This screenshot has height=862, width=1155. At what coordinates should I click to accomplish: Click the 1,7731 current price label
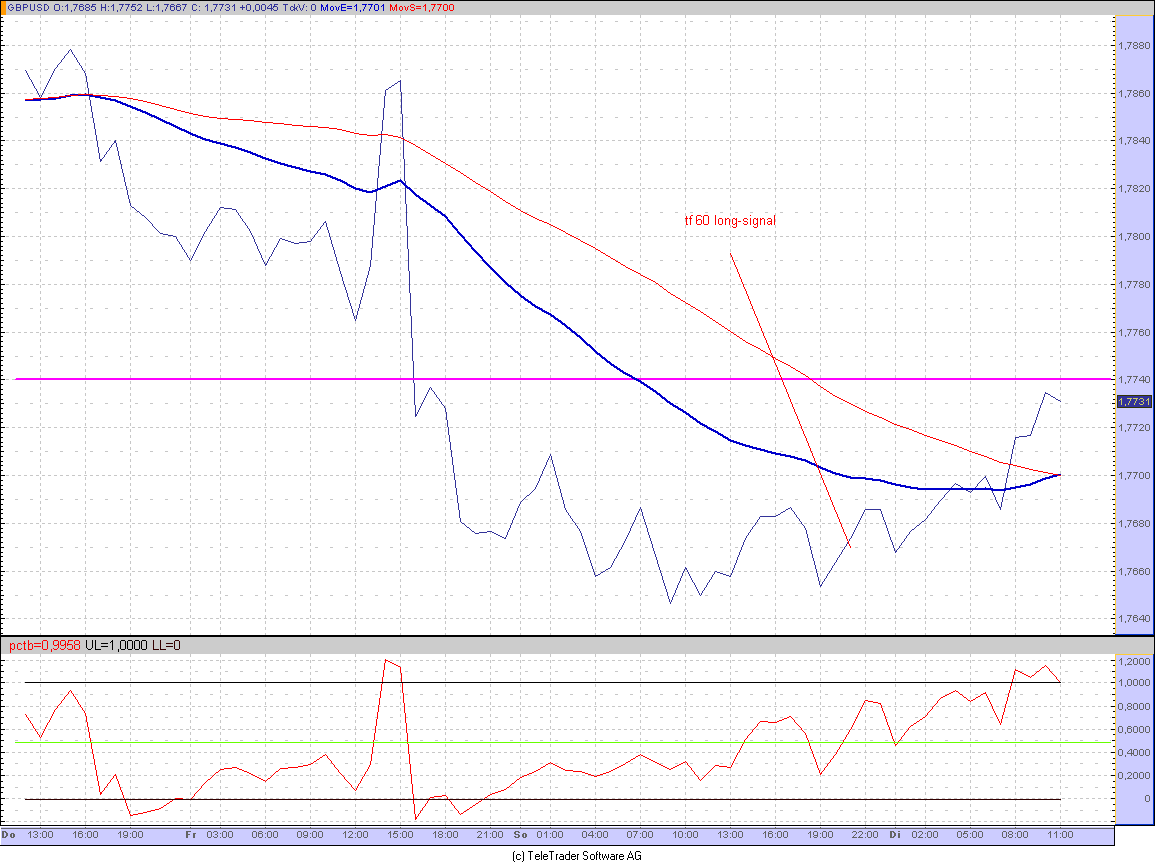coord(1134,402)
